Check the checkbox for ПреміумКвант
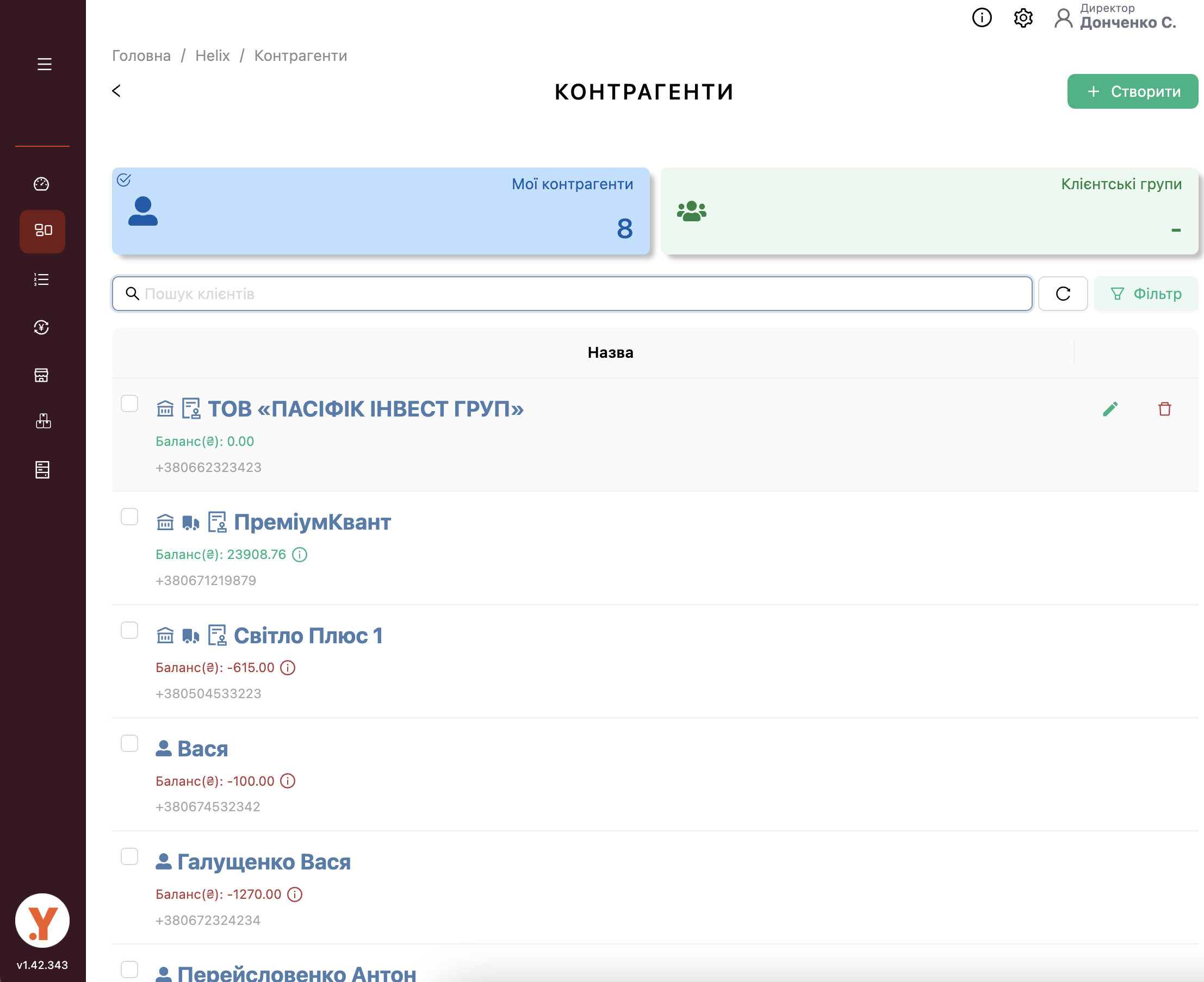Image resolution: width=1204 pixels, height=982 pixels. pyautogui.click(x=129, y=517)
